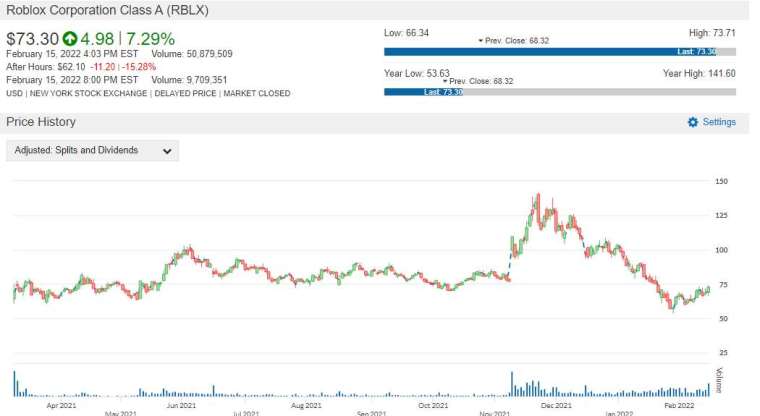Image resolution: width=760 pixels, height=416 pixels.
Task: Click the February 15, 2022 8:00 PM EST timestamp
Action: click(72, 80)
